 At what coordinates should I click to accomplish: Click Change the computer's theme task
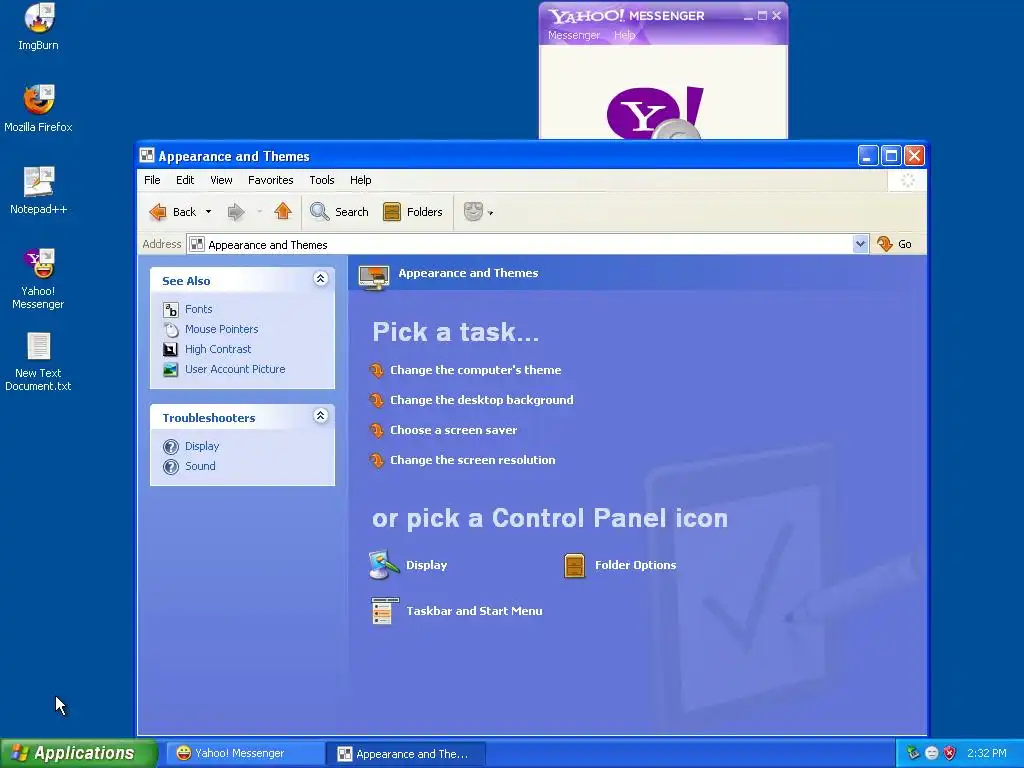(x=475, y=370)
